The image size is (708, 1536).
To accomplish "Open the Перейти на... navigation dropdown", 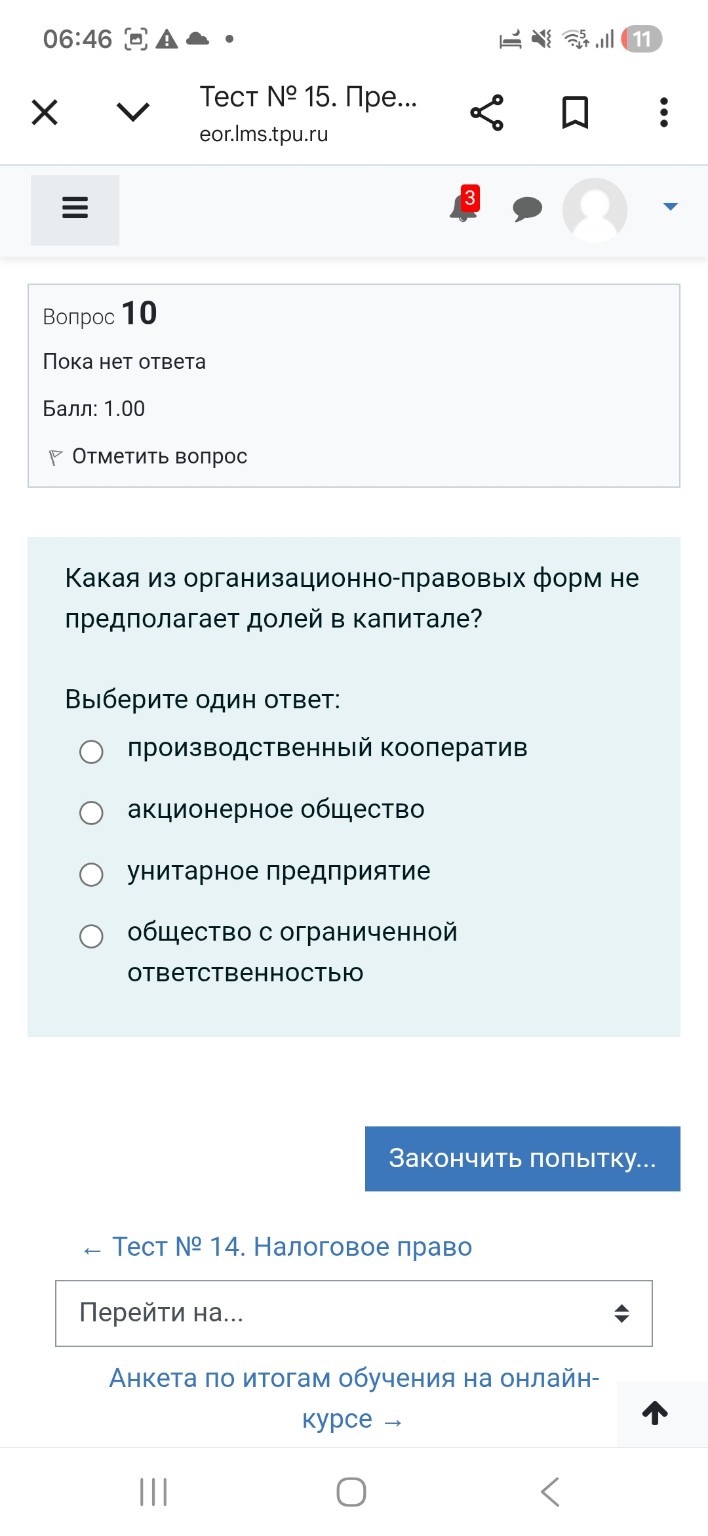I will (x=353, y=1313).
